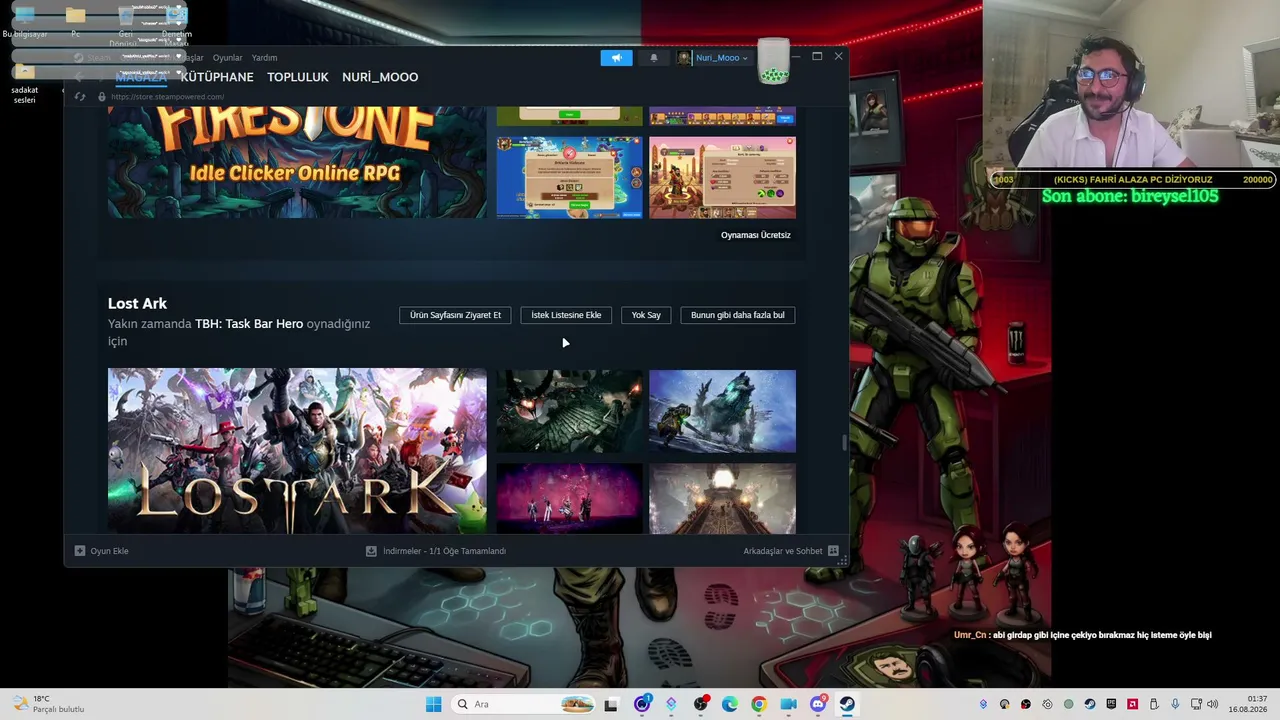This screenshot has height=720, width=1280.
Task: Open Arkadaşlar ve Sohbet panel
Action: tap(790, 551)
